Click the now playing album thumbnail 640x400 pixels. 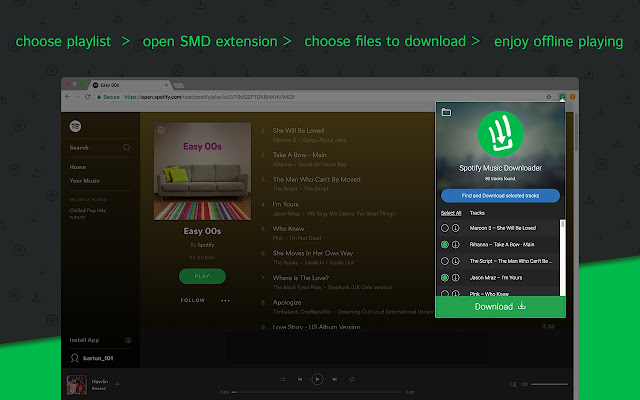tap(77, 385)
